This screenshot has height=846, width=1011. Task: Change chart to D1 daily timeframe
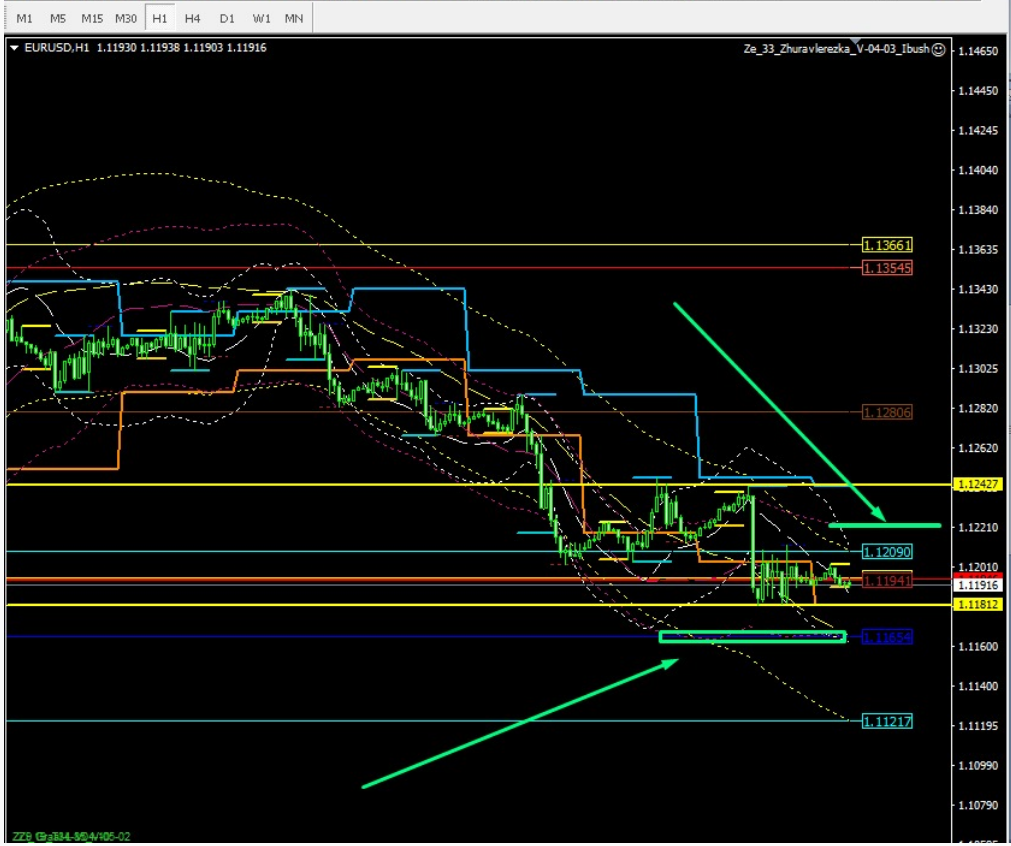click(x=227, y=18)
